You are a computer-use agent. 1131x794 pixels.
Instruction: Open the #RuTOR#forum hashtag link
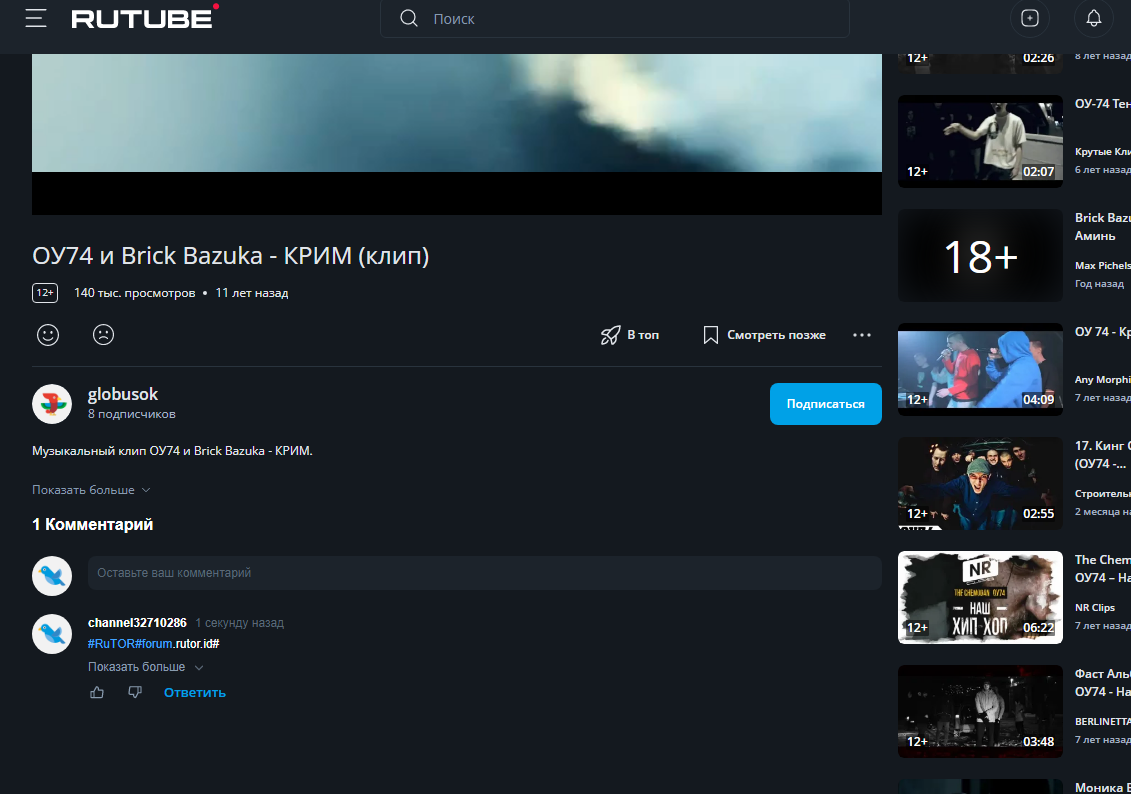coord(131,643)
